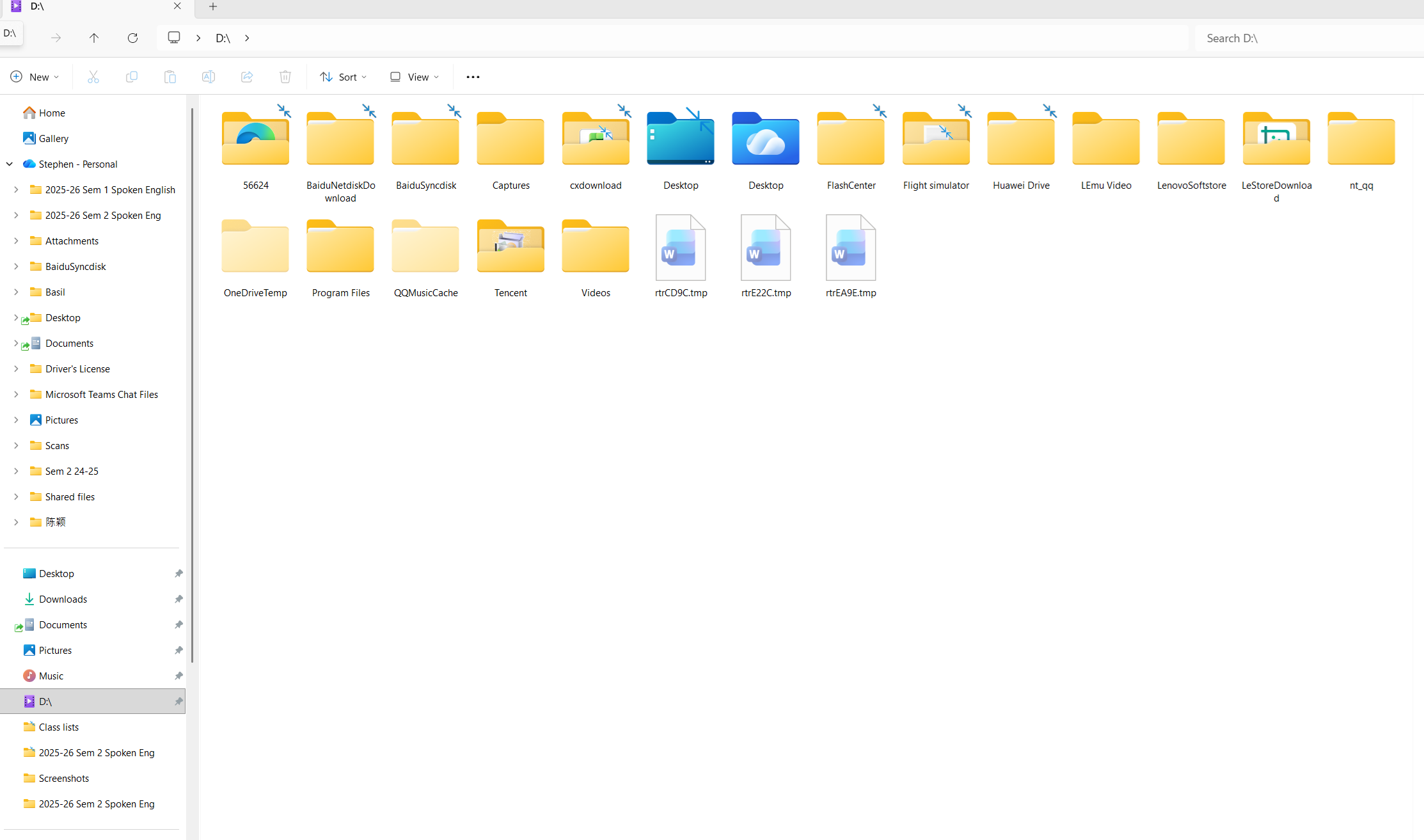Click the New button to create item
The image size is (1424, 840).
(x=35, y=76)
